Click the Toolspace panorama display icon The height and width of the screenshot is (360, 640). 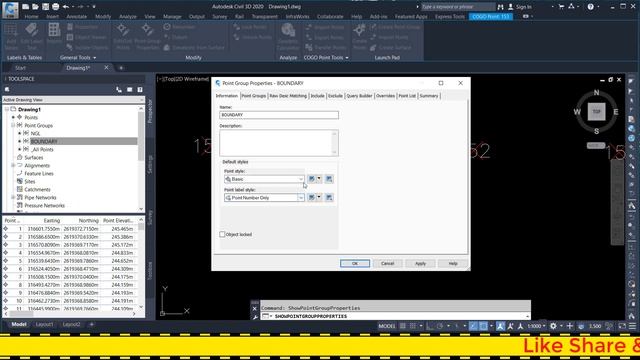[129, 89]
